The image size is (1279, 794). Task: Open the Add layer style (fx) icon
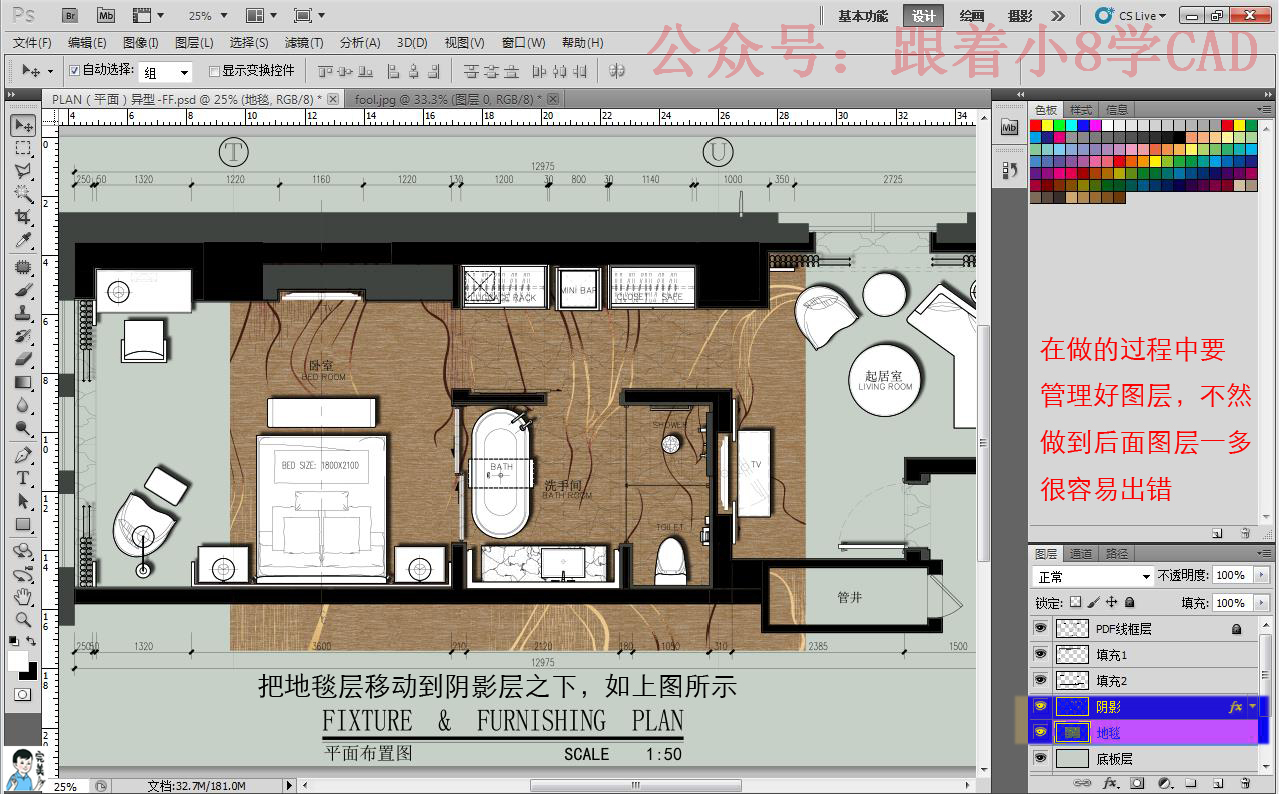[x=1110, y=785]
